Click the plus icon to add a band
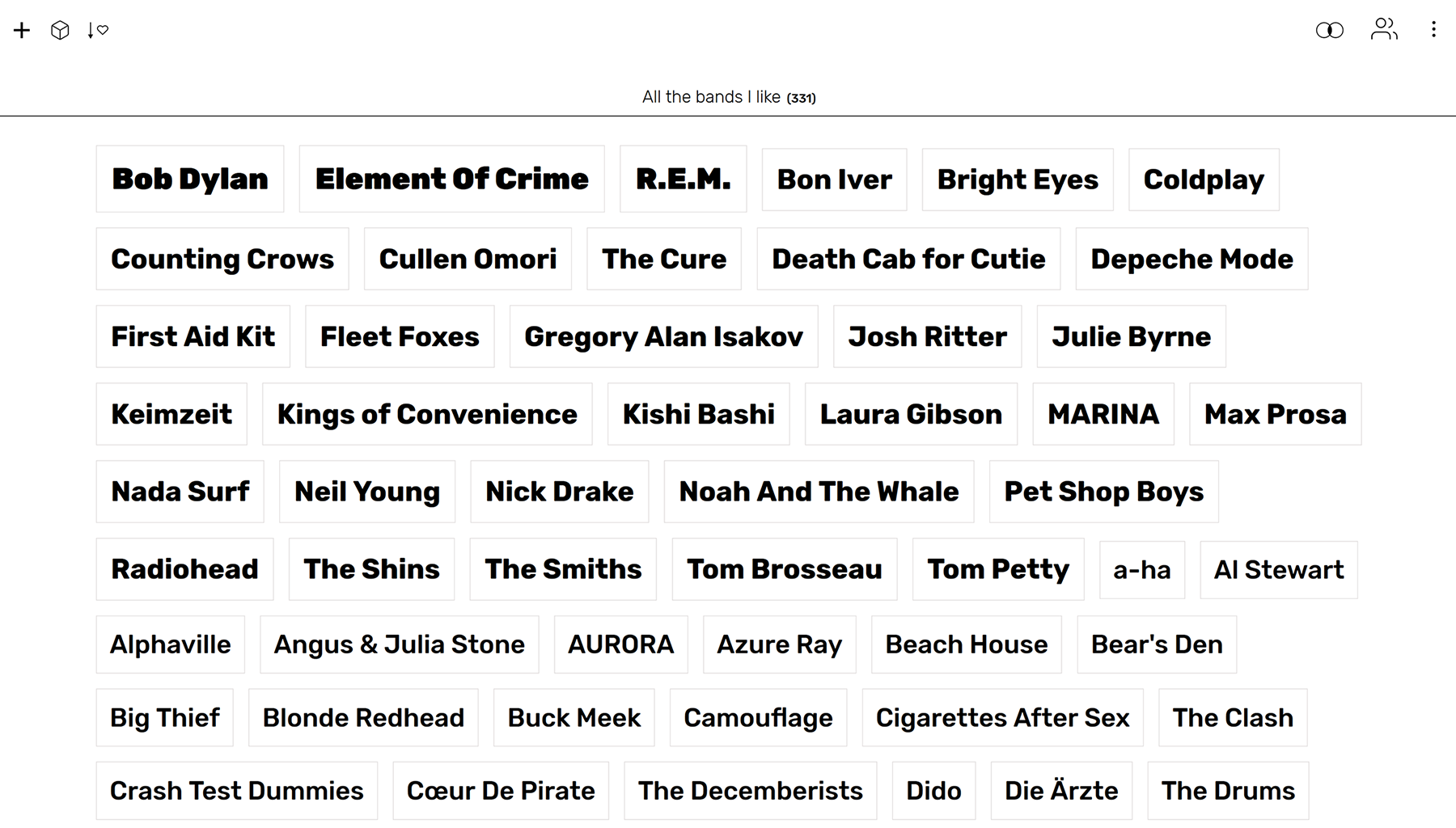The image size is (1456, 828). point(21,30)
